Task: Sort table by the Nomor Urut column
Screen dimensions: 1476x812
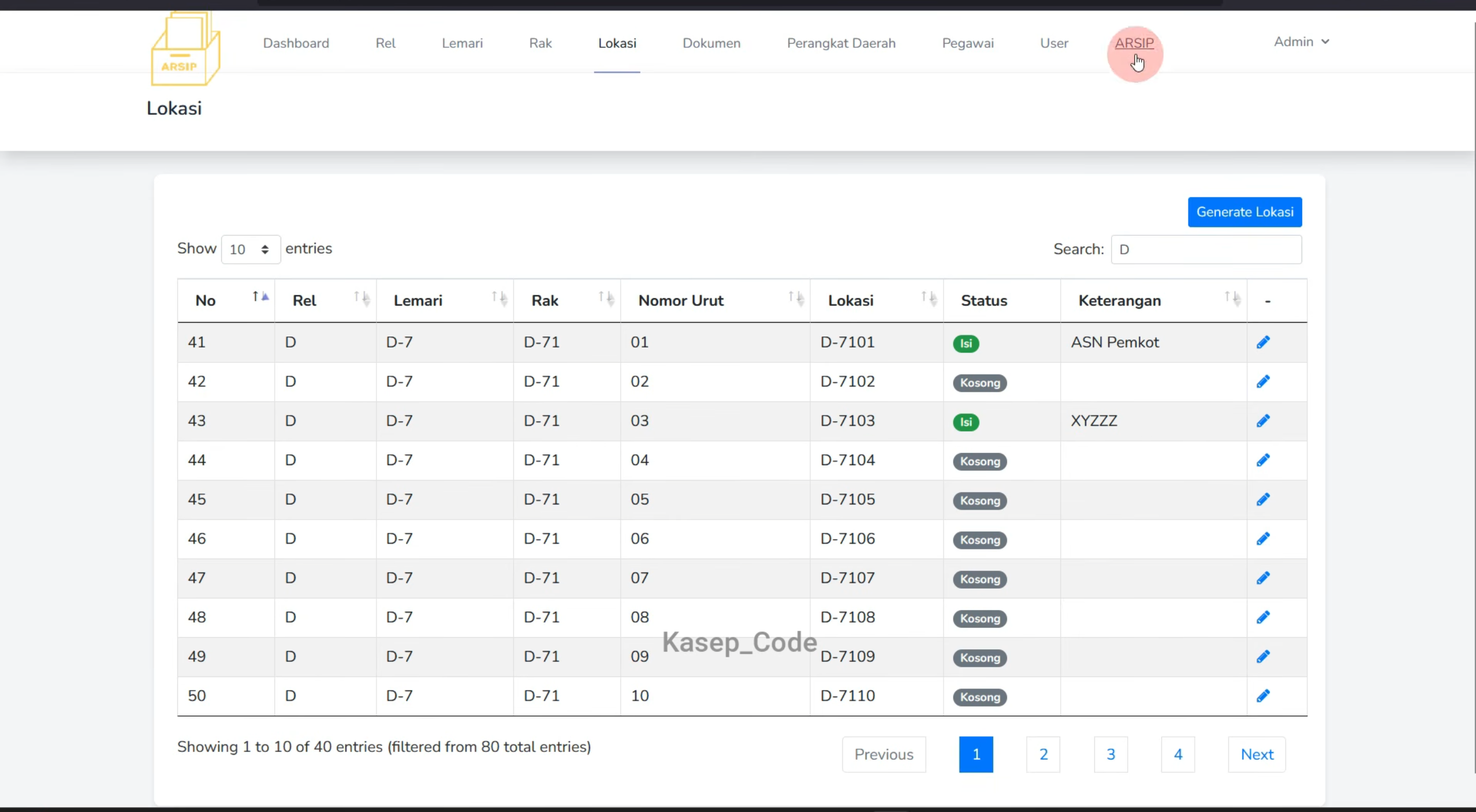Action: coord(715,301)
